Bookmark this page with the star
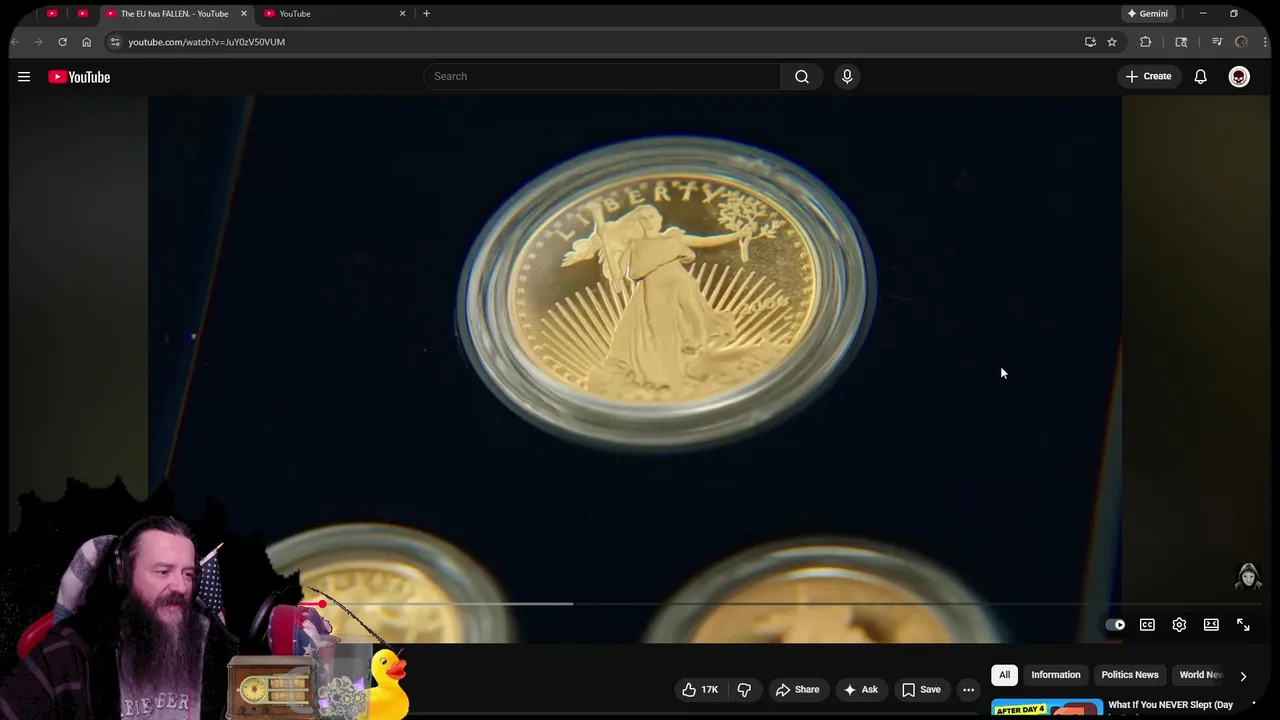 [1112, 42]
